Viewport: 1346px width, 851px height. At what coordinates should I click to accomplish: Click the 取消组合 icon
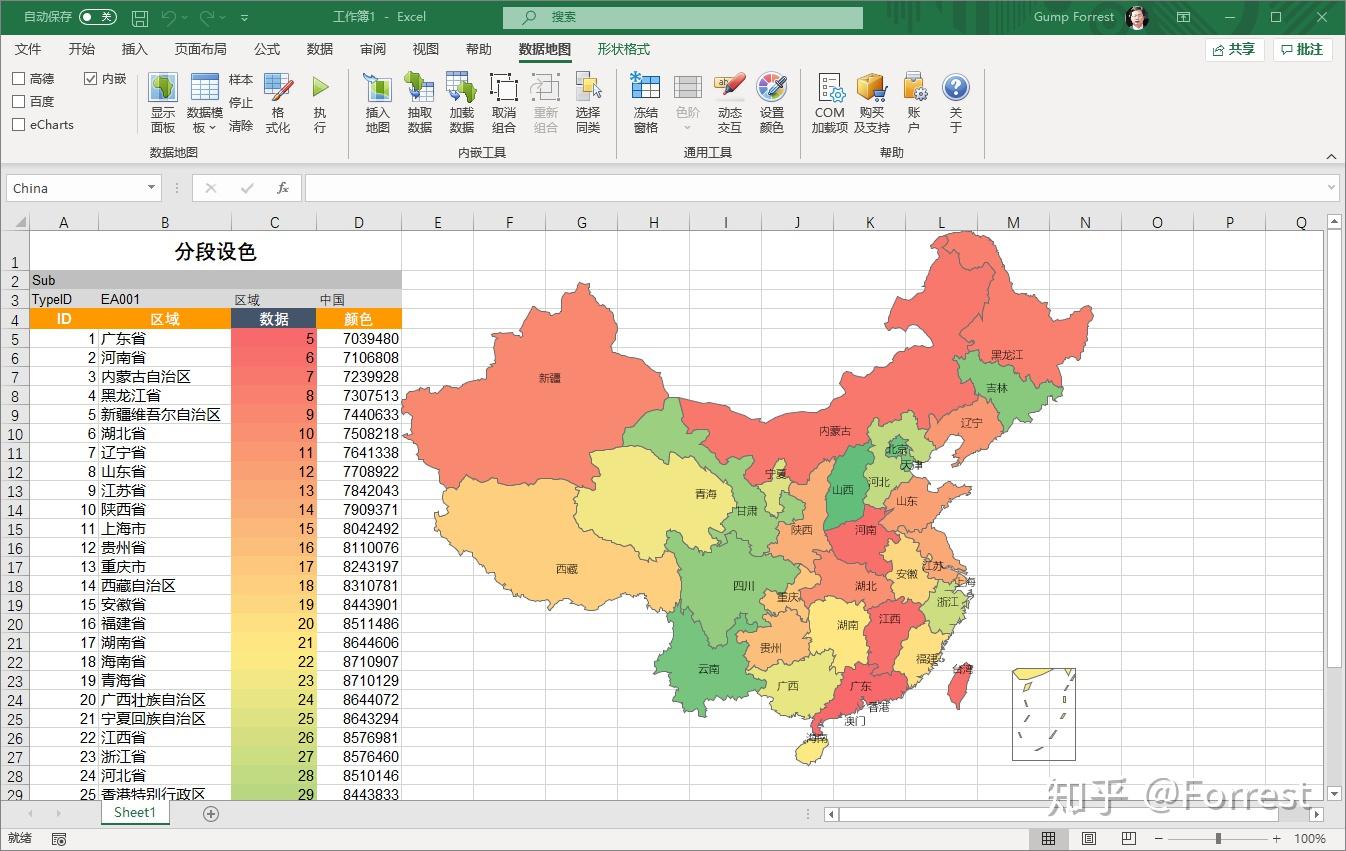tap(503, 100)
